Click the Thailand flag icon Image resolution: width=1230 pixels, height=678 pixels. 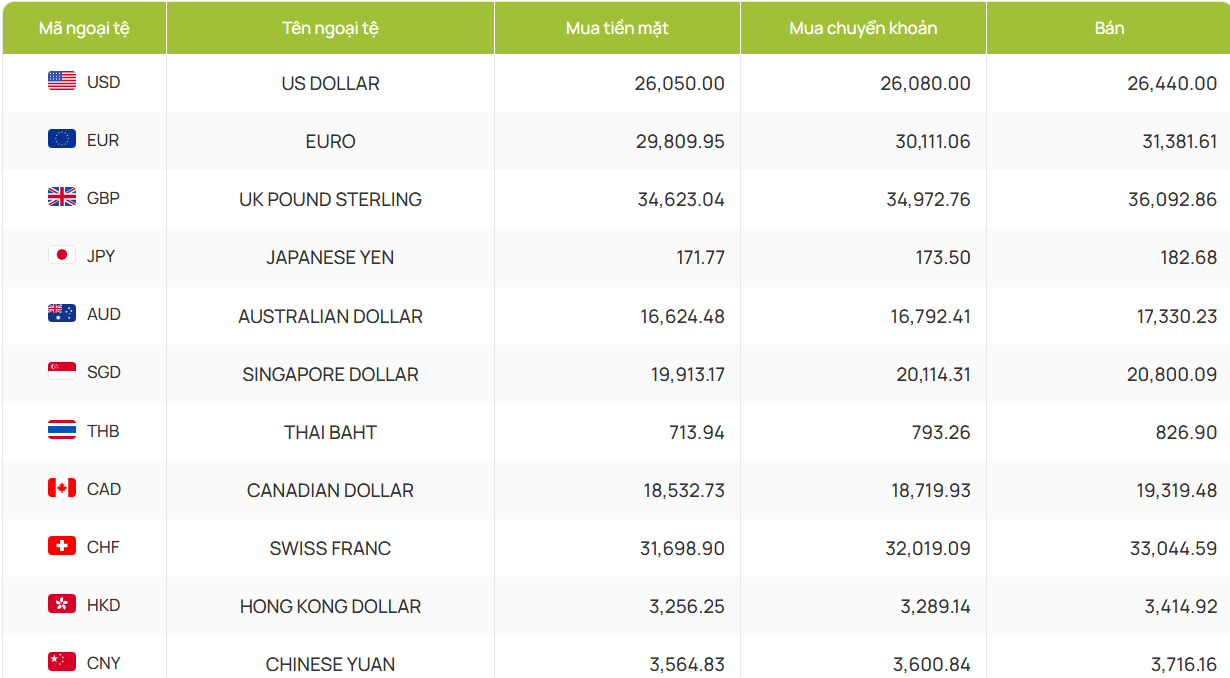point(62,430)
